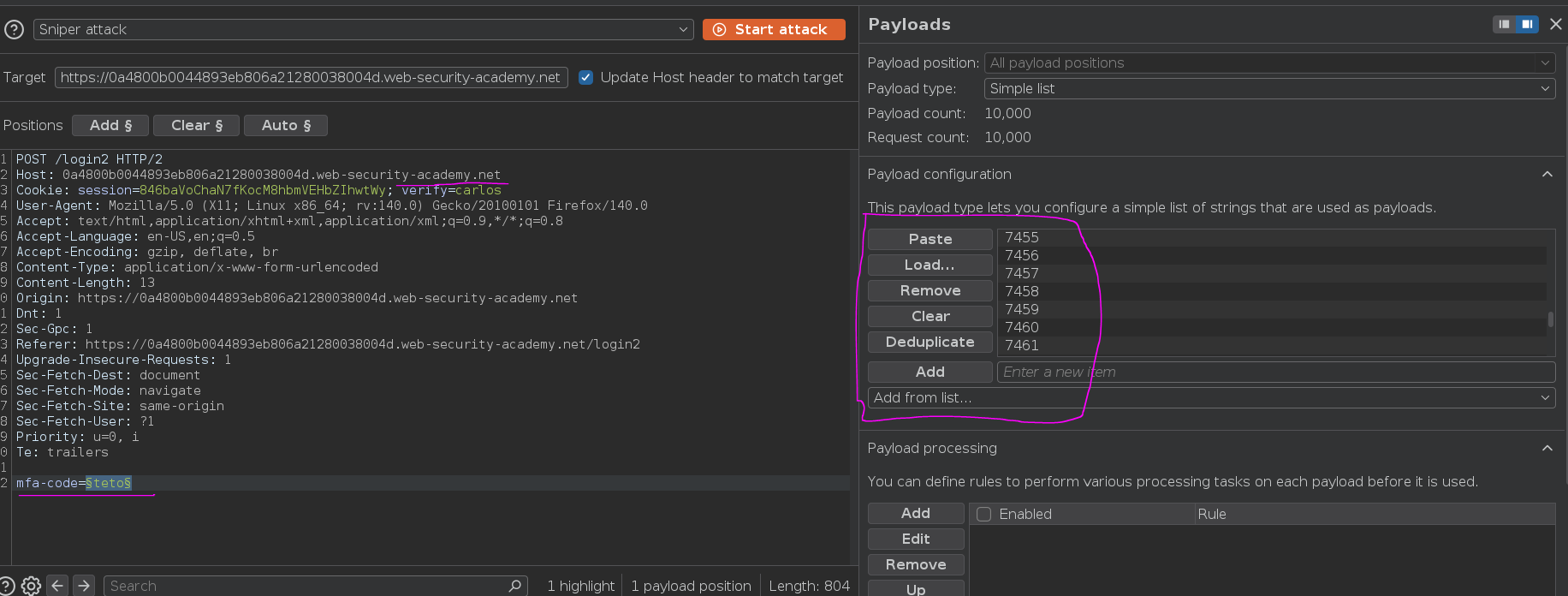
Task: Click the Origin header line
Action: tap(297, 298)
